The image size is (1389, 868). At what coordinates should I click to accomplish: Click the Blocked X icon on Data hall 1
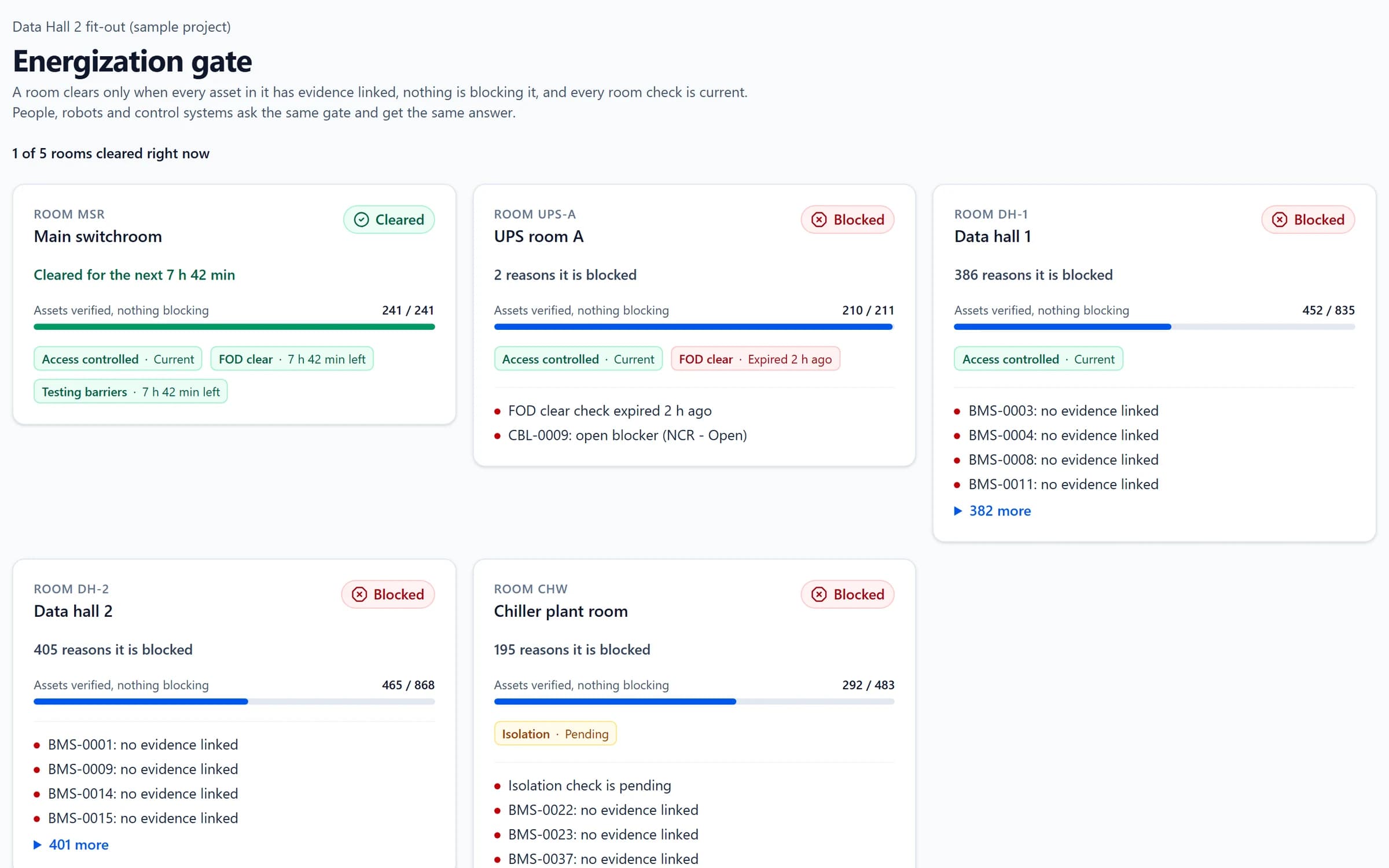1279,220
